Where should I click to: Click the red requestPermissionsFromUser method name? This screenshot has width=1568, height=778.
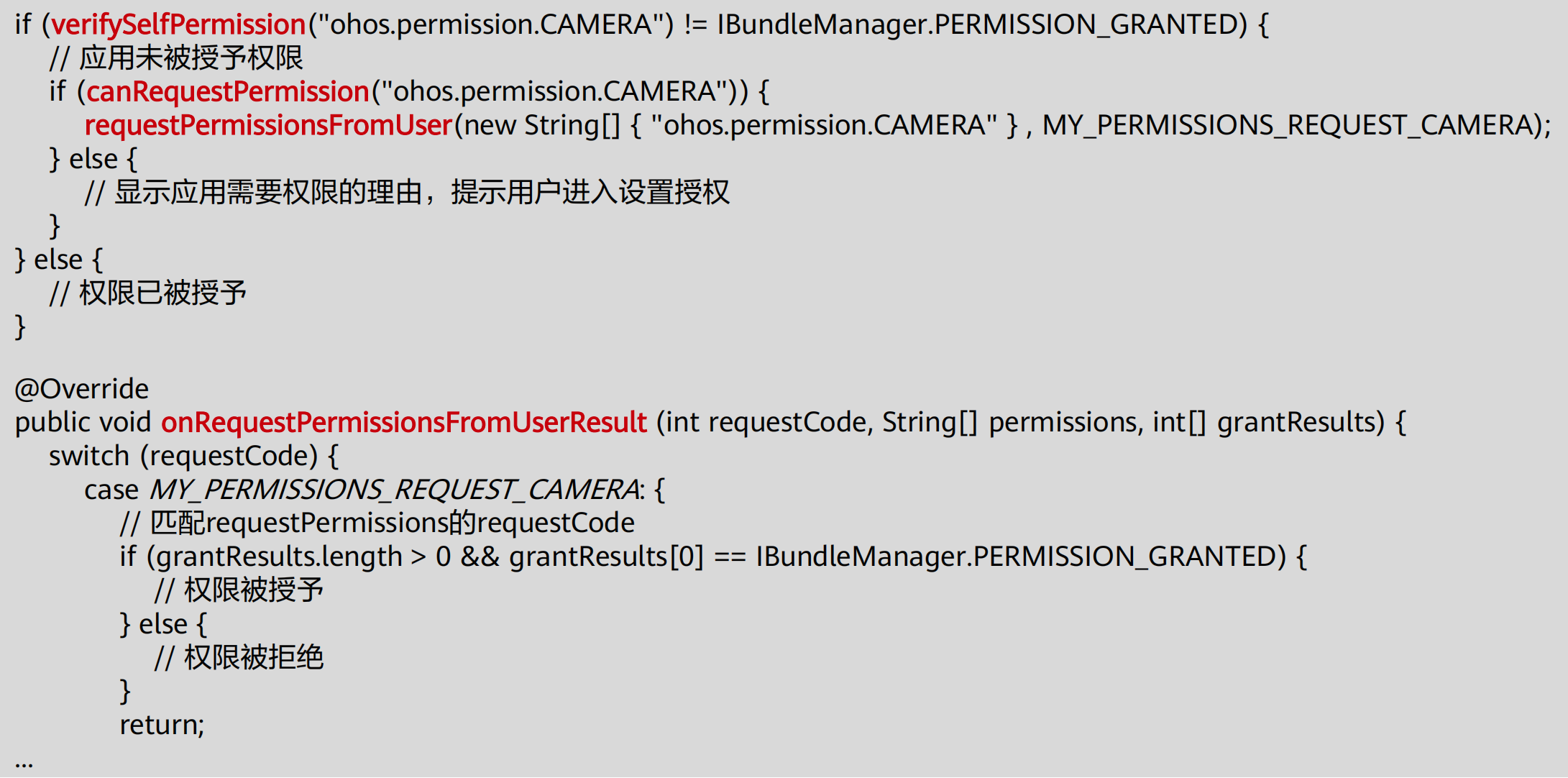click(268, 125)
